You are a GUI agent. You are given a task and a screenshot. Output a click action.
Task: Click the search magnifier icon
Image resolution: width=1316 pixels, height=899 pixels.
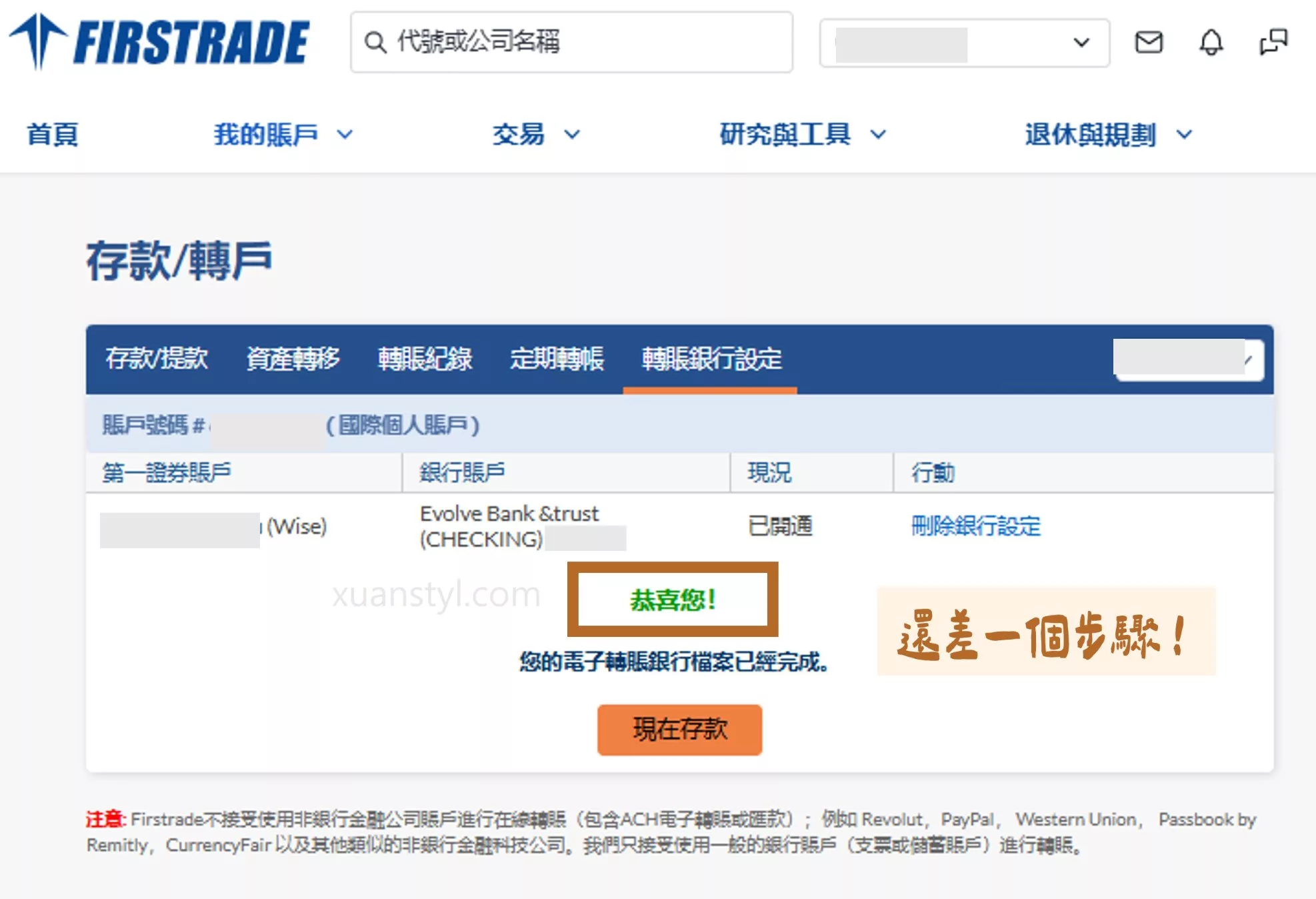pos(375,42)
